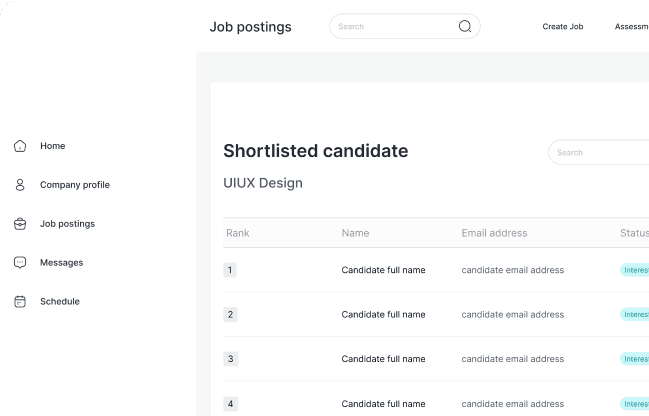This screenshot has width=649, height=416.
Task: Select Messages from the sidebar
Action: 61,263
